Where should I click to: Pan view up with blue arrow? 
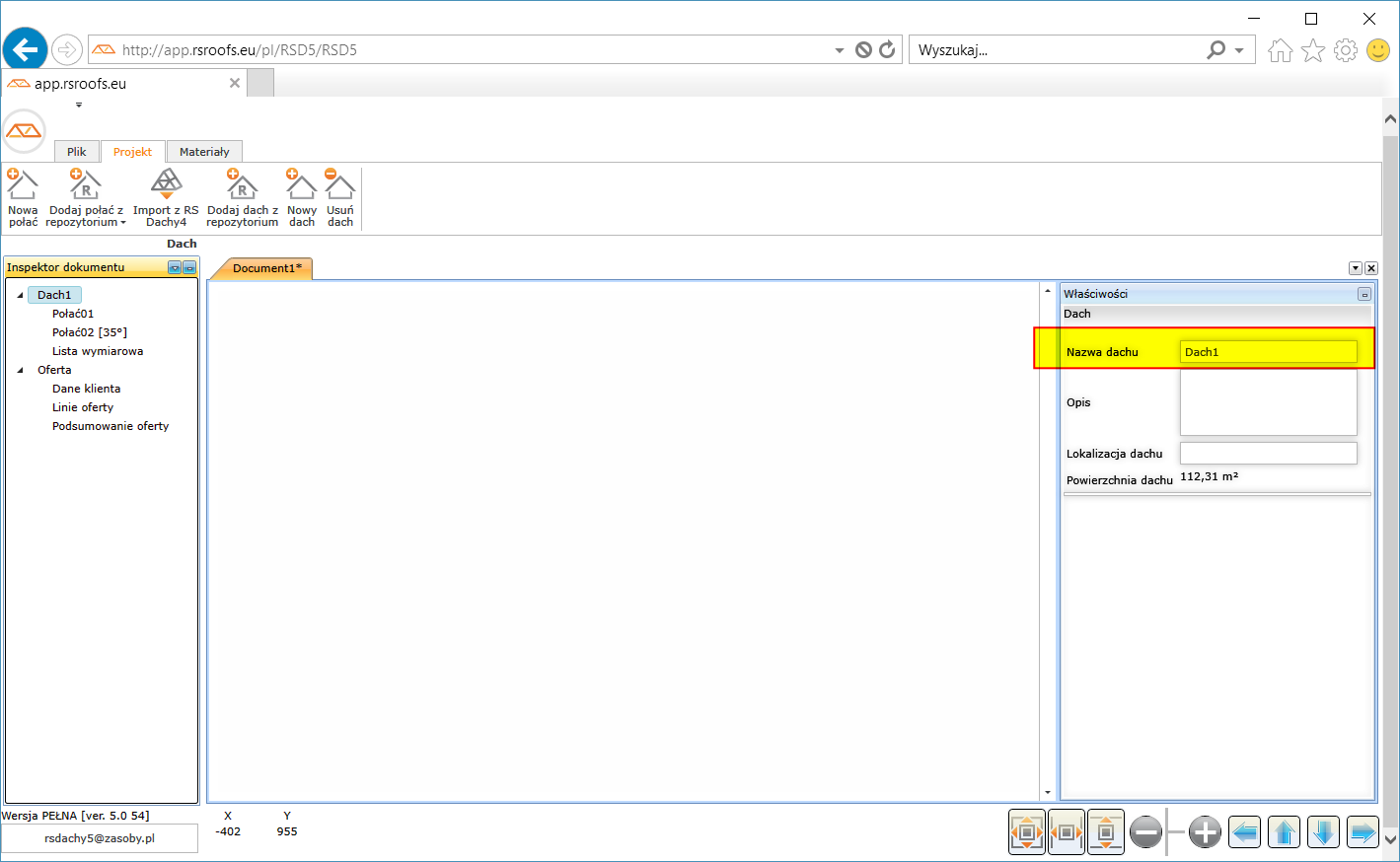tap(1285, 832)
